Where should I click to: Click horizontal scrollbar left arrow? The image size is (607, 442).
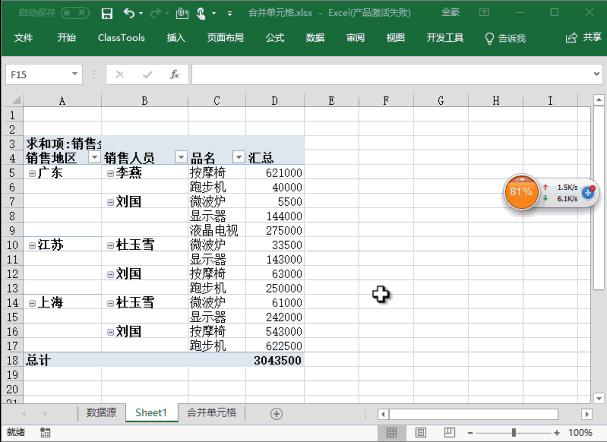point(383,414)
